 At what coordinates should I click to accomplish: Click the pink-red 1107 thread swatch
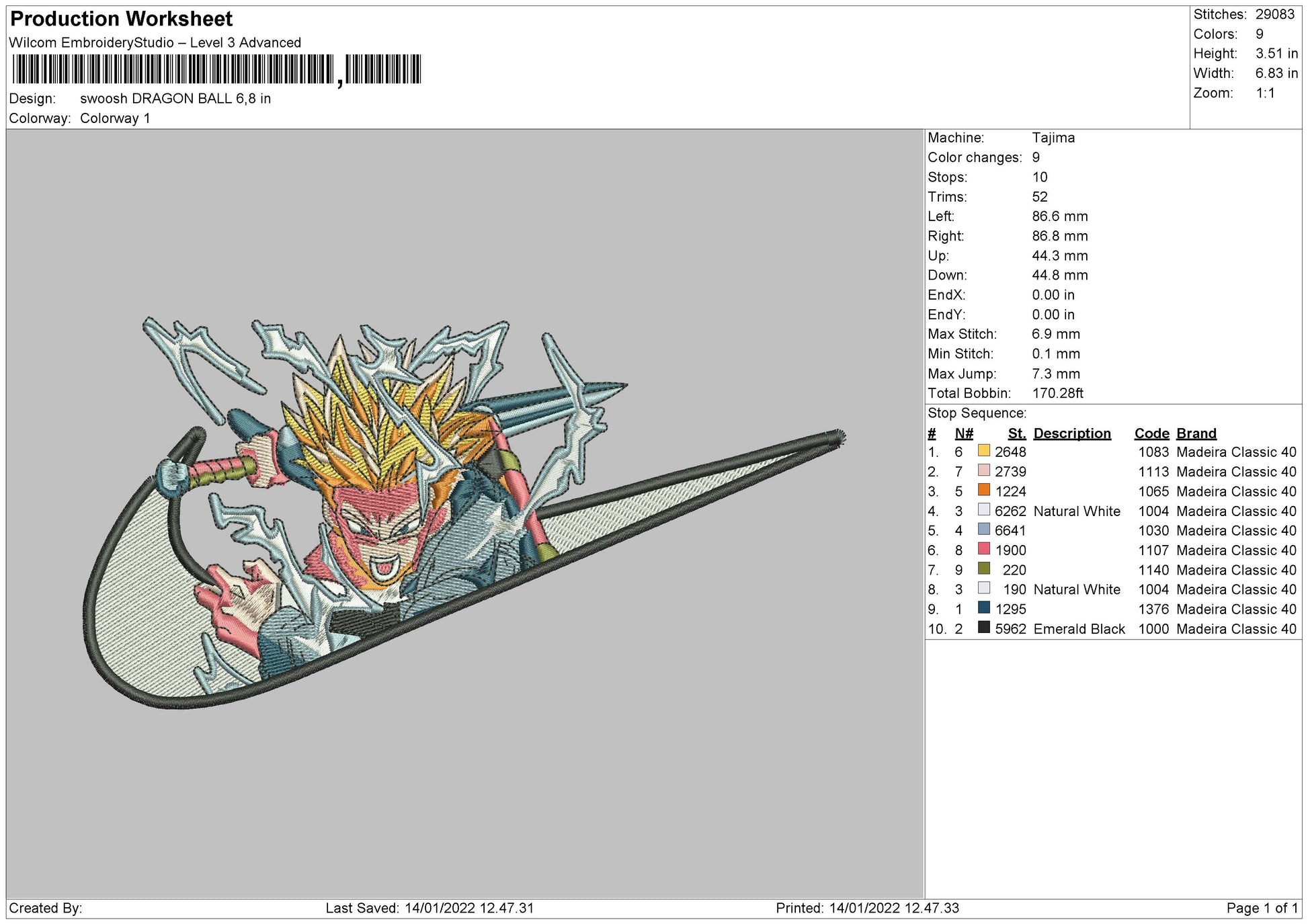[x=983, y=549]
